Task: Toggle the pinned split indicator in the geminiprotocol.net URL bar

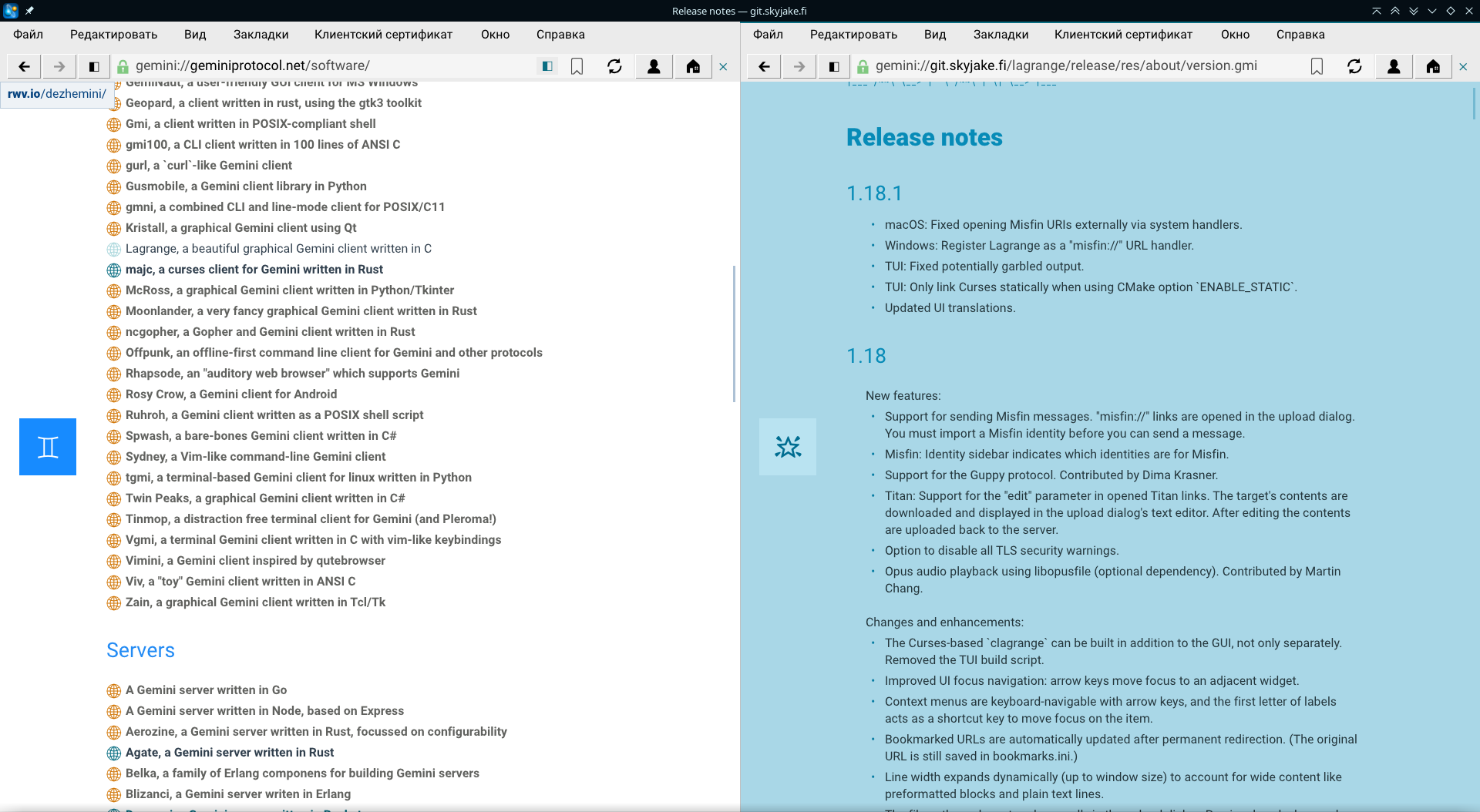Action: [547, 66]
